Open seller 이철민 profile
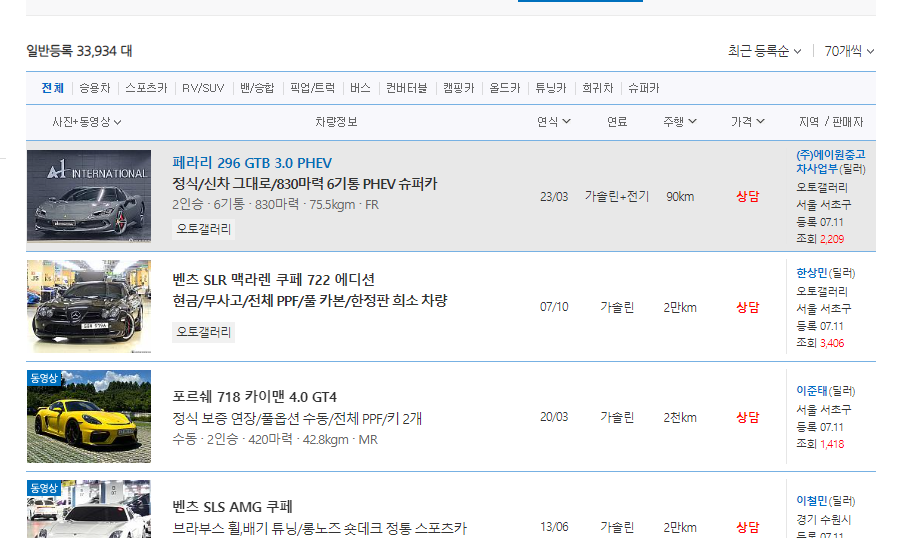The image size is (910, 538). click(x=811, y=501)
